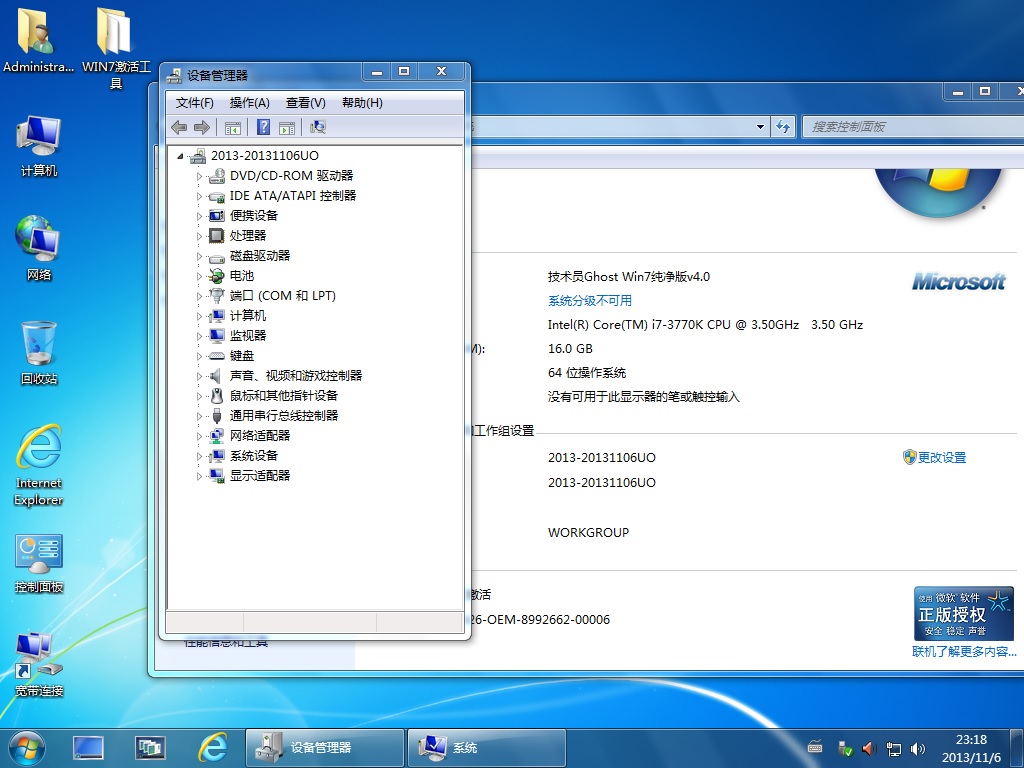Click the tray volume speaker icon
The height and width of the screenshot is (768, 1024).
tap(918, 748)
